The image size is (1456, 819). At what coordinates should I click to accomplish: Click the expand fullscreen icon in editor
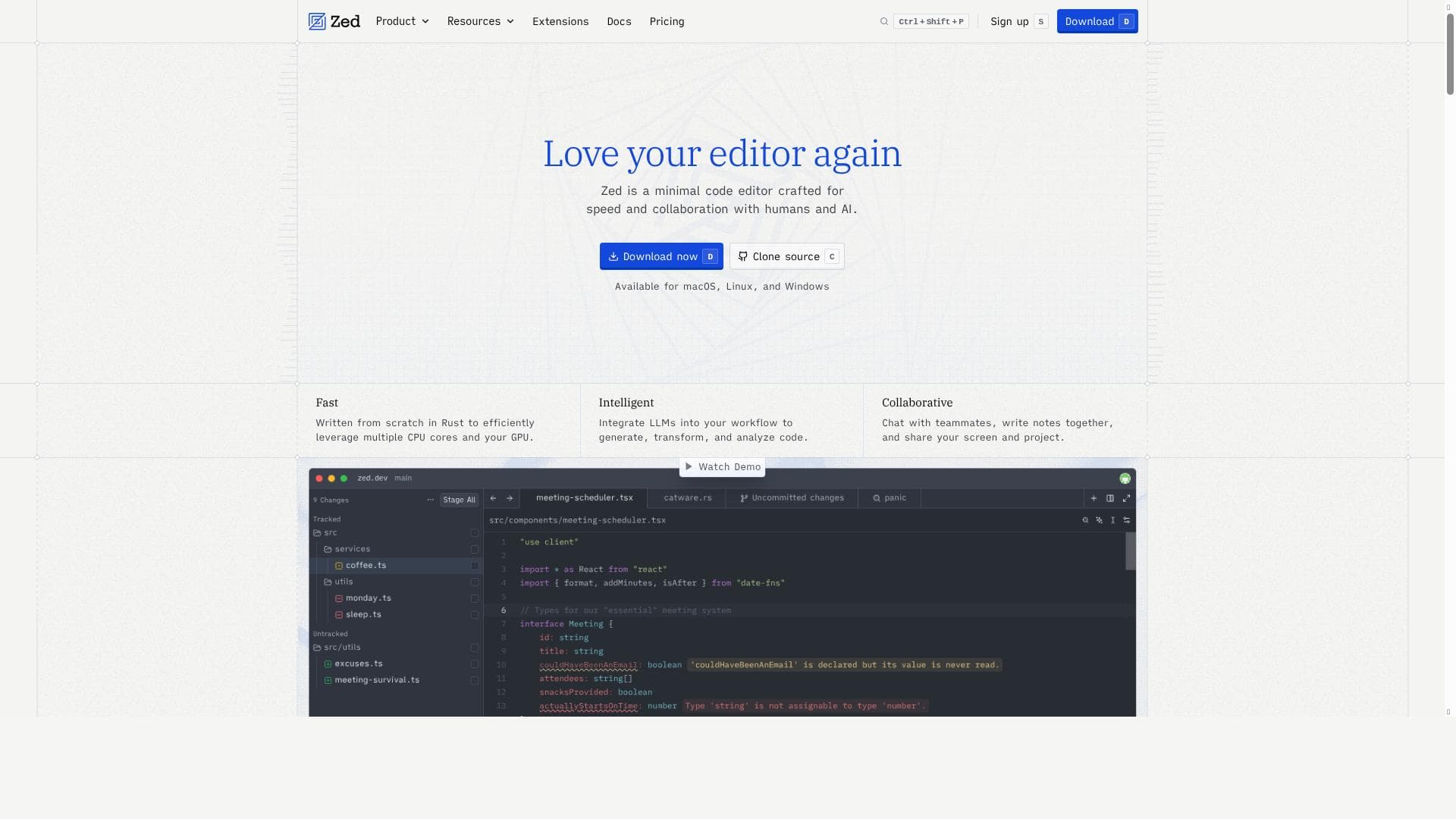click(1126, 498)
